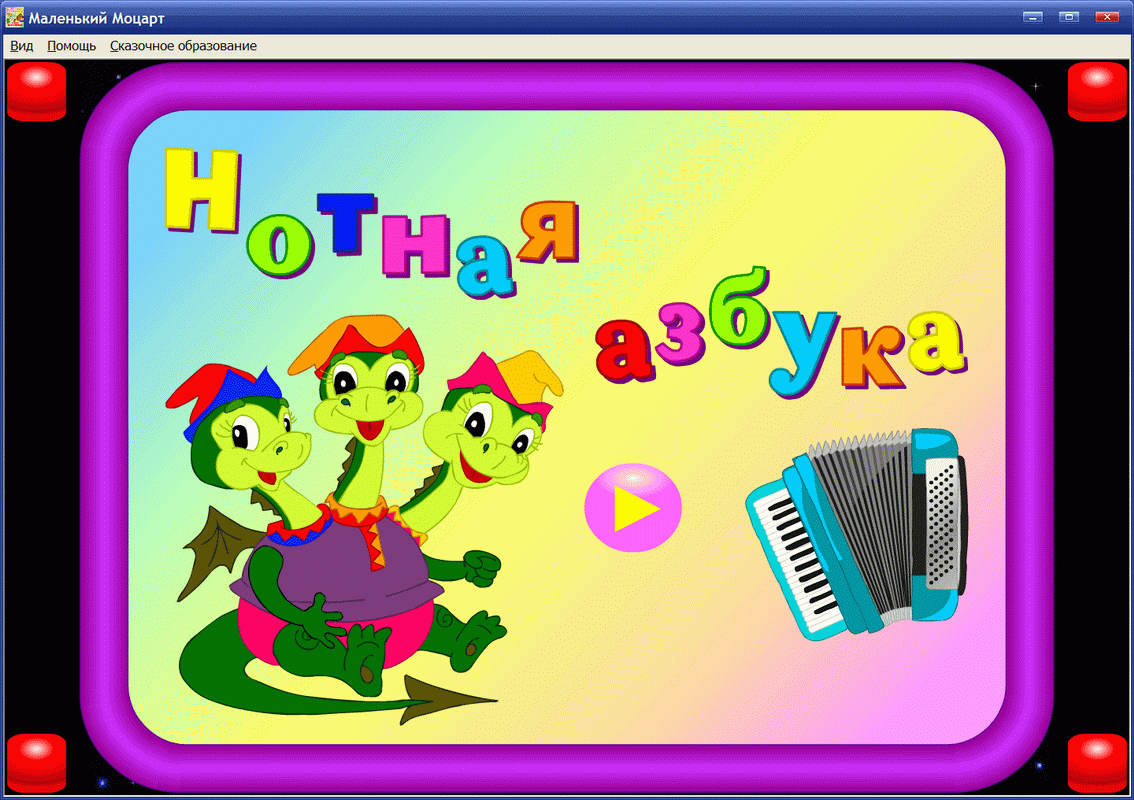This screenshot has width=1134, height=800.
Task: Click the red button in bottom-right corner
Action: [1097, 763]
